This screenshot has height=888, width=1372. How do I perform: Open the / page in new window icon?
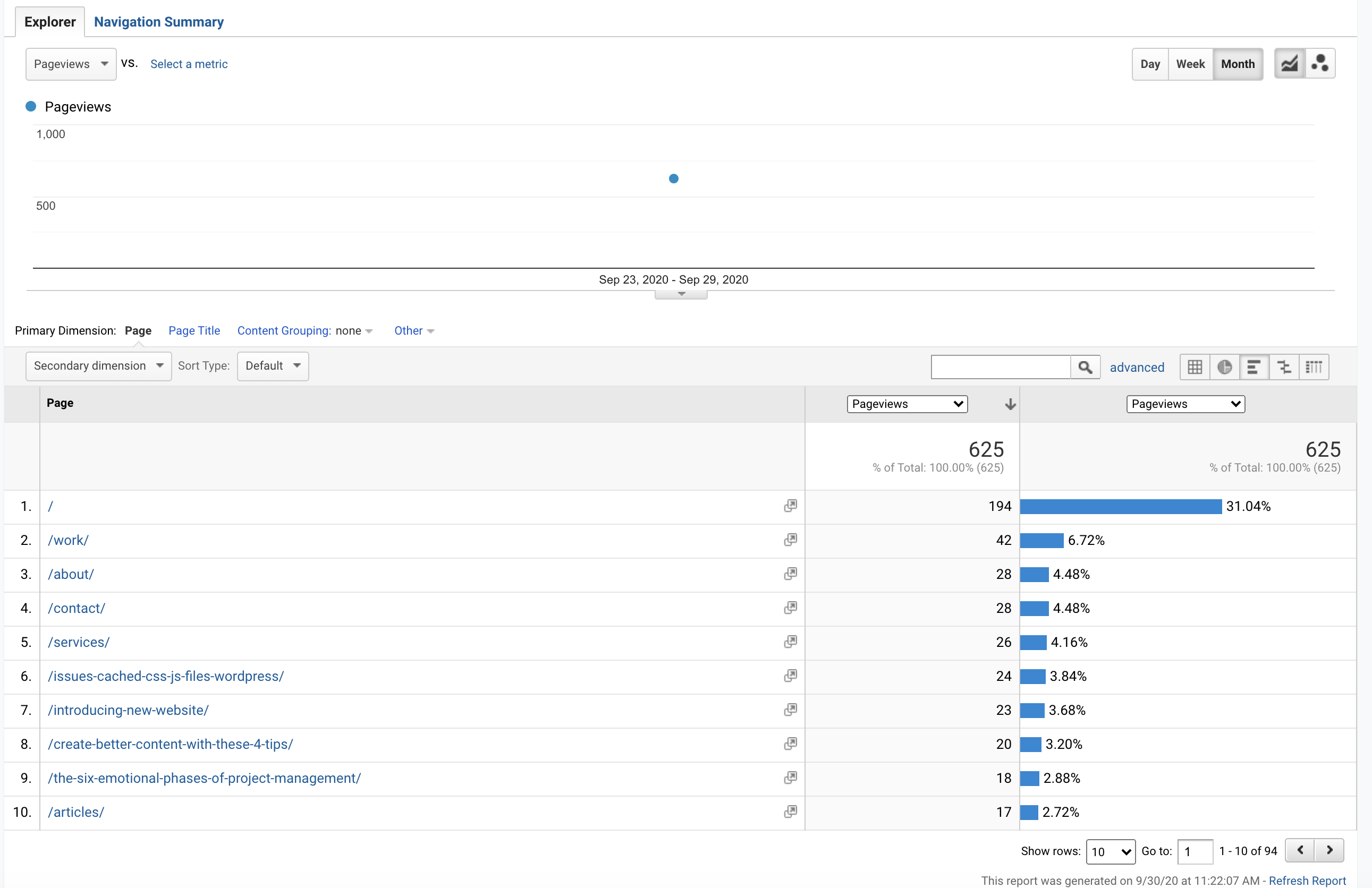click(x=790, y=506)
